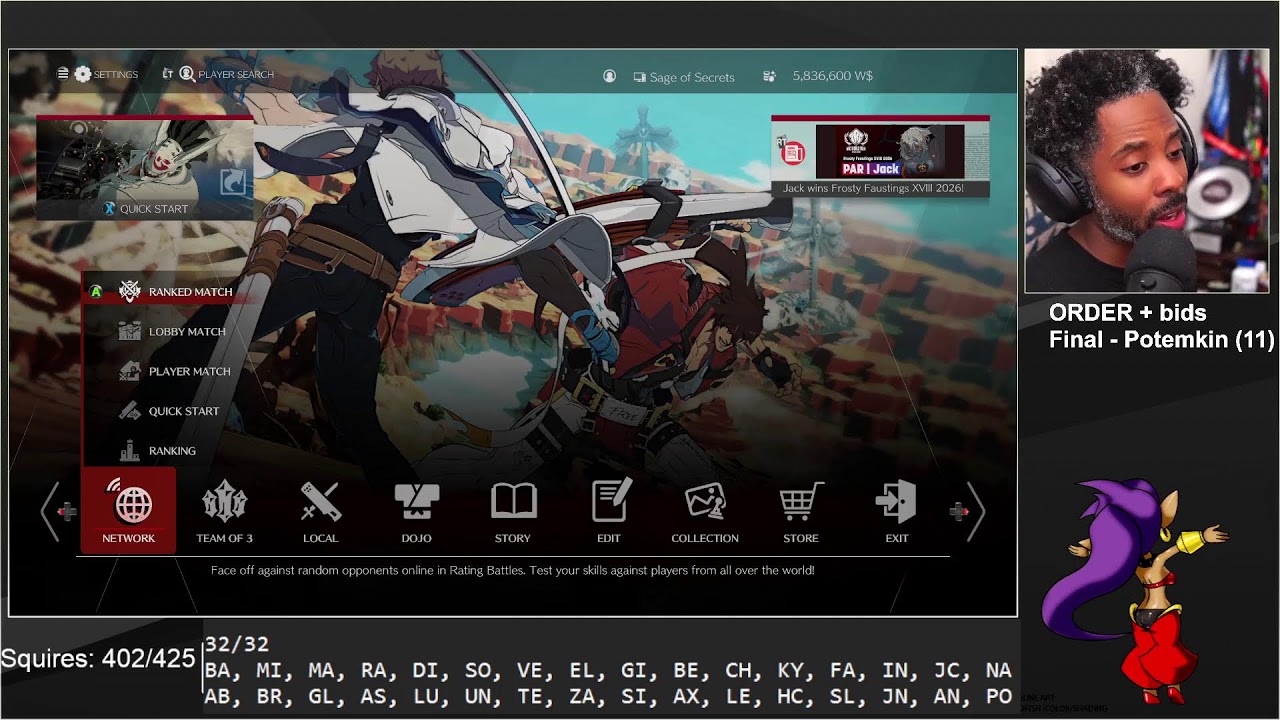The height and width of the screenshot is (720, 1280).
Task: Click the 'NA' character code
Action: pos(998,671)
